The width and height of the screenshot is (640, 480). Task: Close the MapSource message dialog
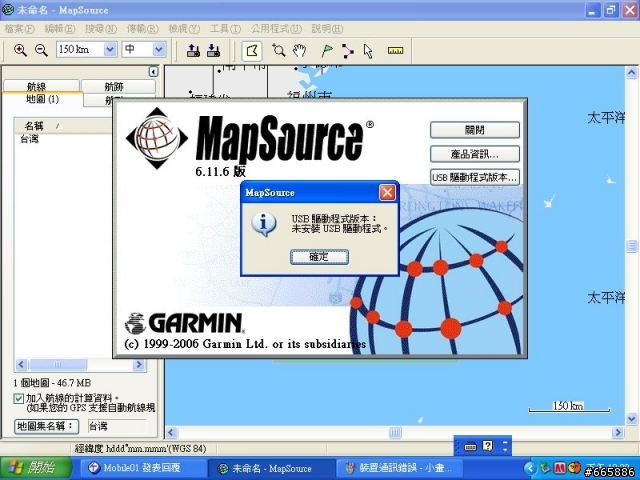(x=387, y=192)
